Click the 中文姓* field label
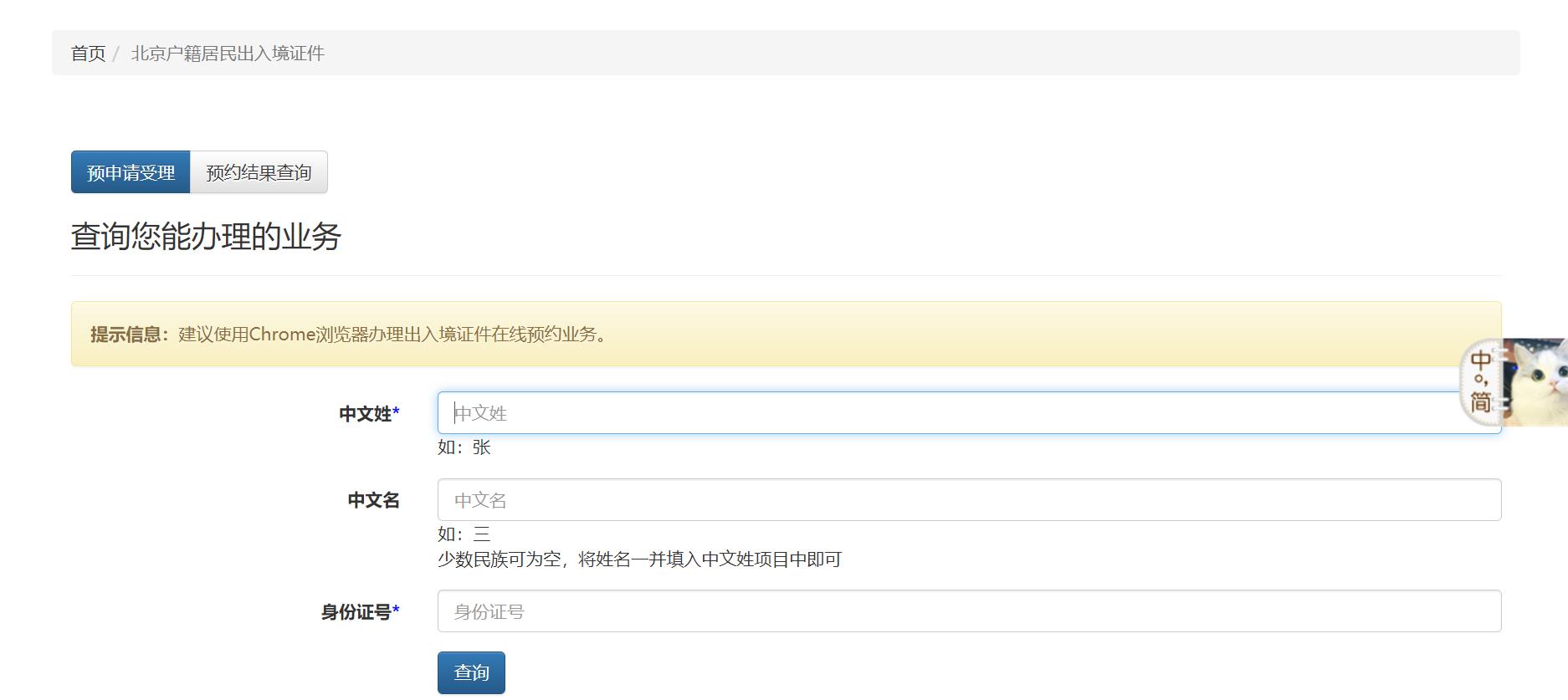This screenshot has width=1568, height=700. point(369,414)
